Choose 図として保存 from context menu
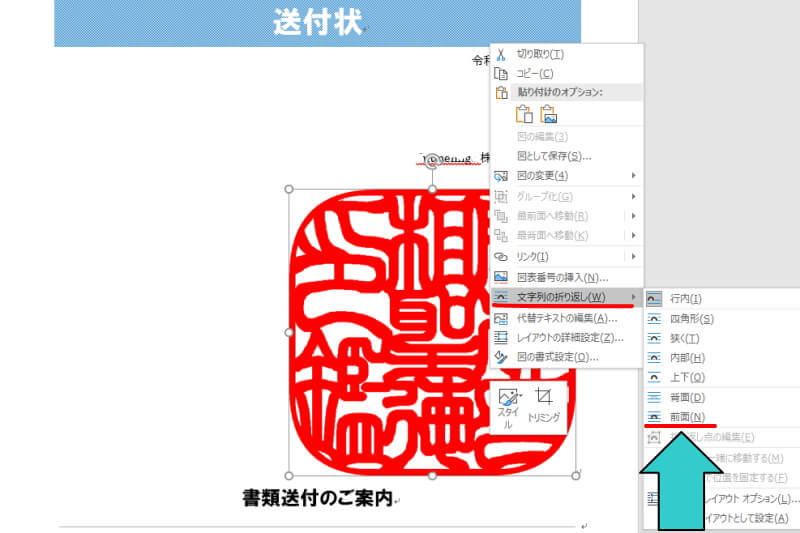The height and width of the screenshot is (533, 800). [553, 156]
